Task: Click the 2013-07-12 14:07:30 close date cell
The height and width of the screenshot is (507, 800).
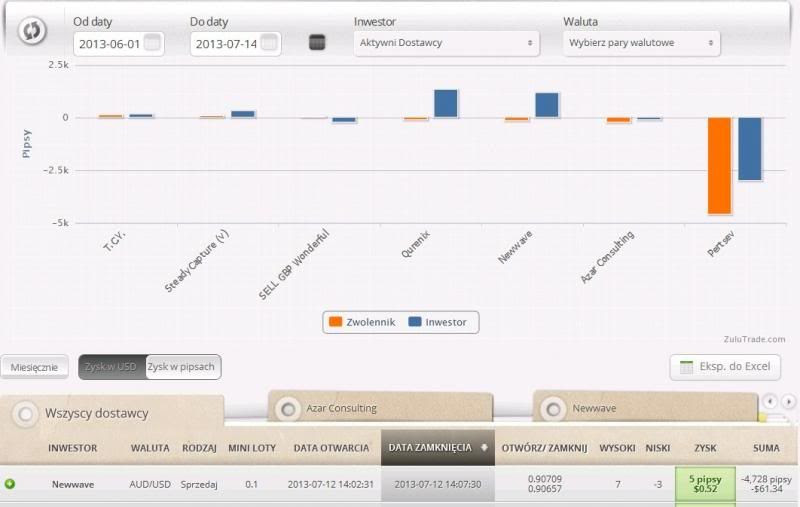Action: (x=438, y=485)
